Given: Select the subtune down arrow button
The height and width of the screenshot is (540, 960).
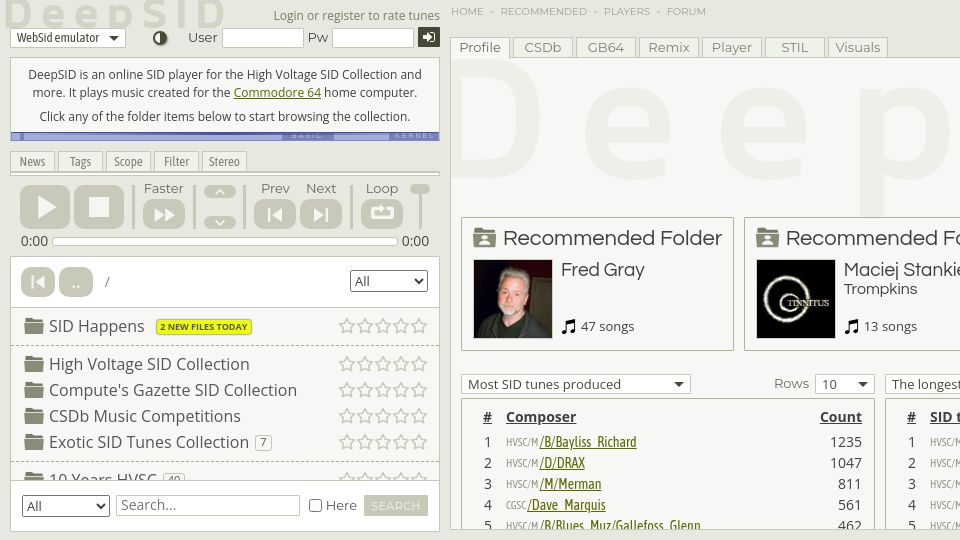Looking at the screenshot, I should coord(220,222).
